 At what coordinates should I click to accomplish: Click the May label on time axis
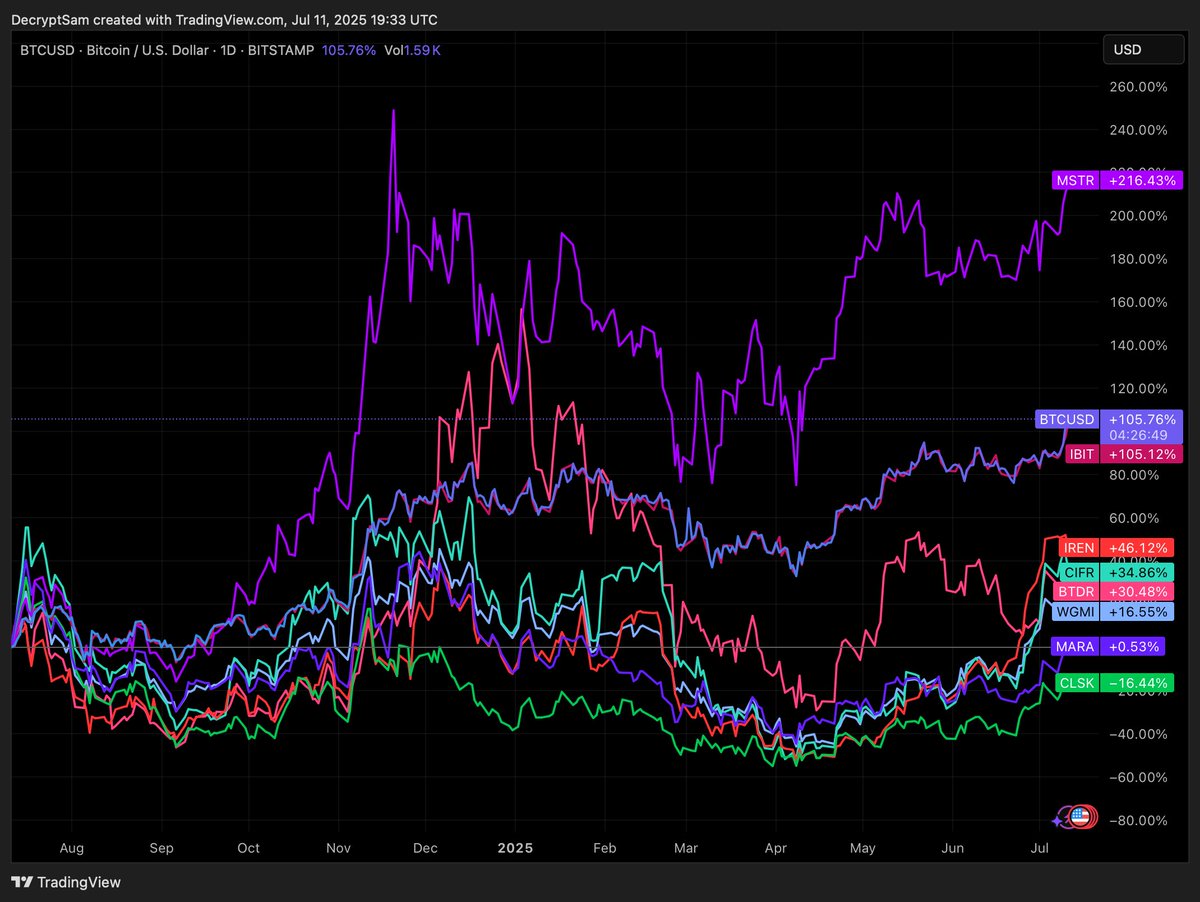pos(862,848)
